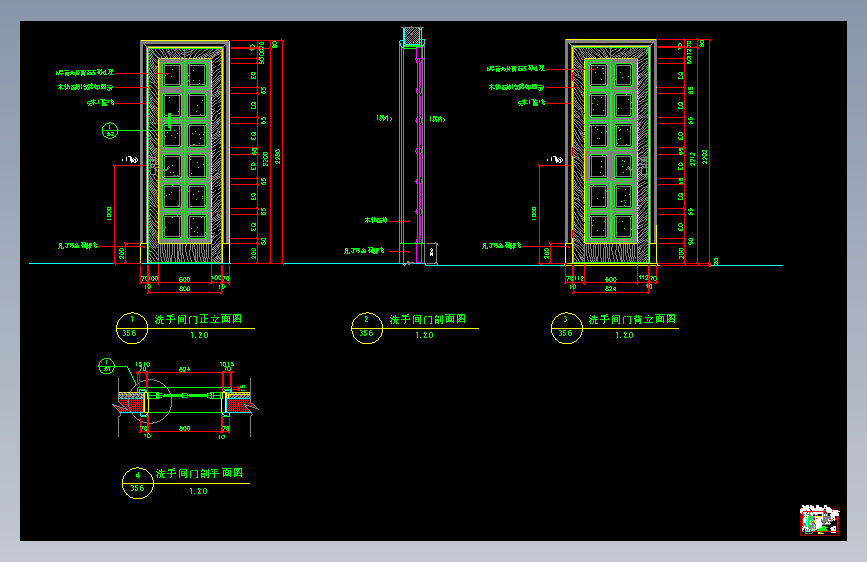Click the 800 dimension below the plan section
The height and width of the screenshot is (562, 867).
click(x=184, y=429)
